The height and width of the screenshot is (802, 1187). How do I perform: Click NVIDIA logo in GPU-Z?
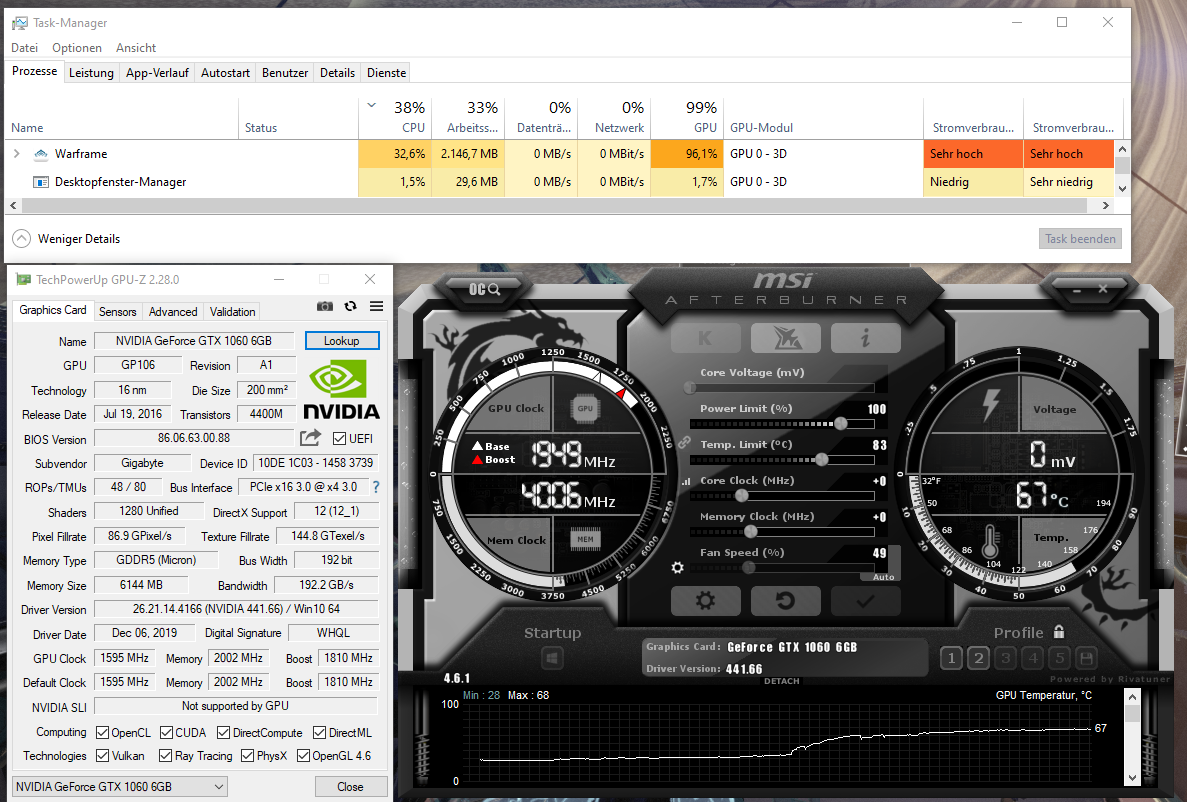click(x=341, y=389)
